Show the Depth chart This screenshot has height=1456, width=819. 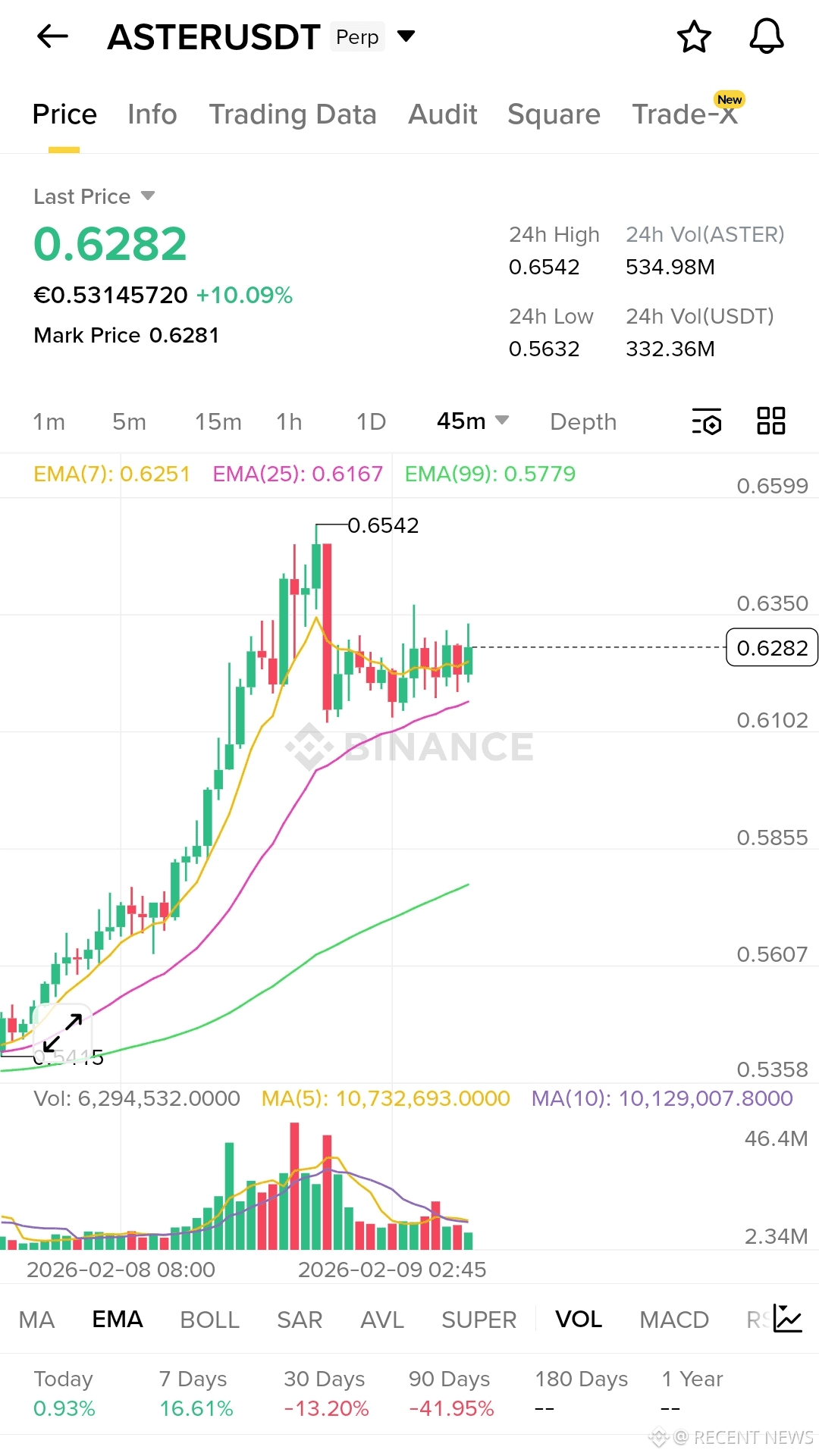coord(583,421)
